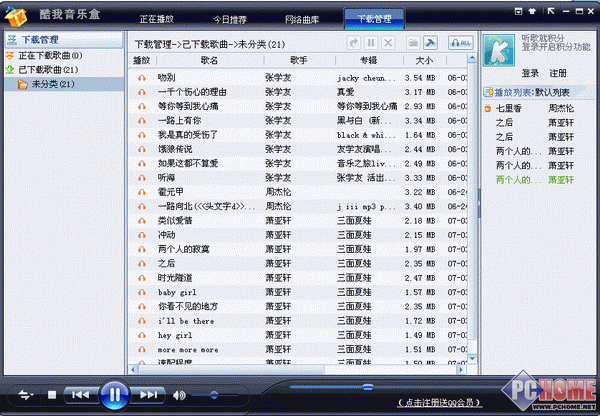Select 未分类 (21) folder in tree
The image size is (600, 416).
click(53, 84)
